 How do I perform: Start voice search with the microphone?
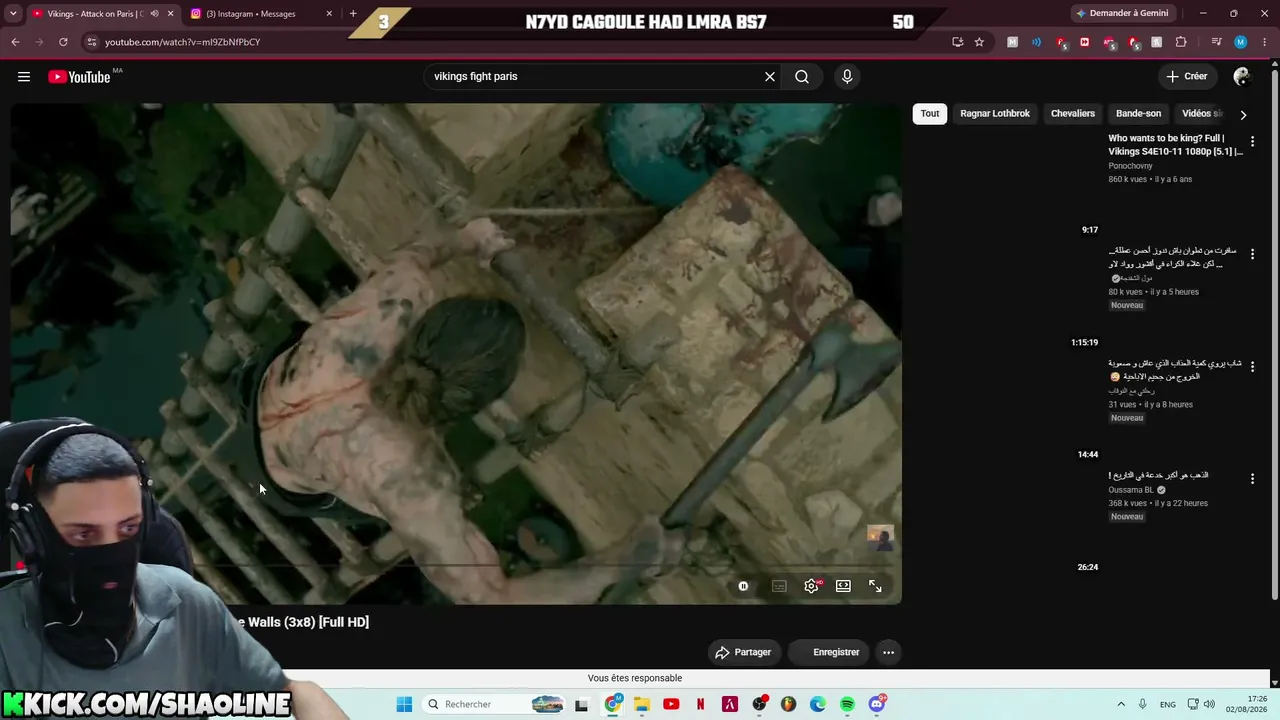point(847,77)
